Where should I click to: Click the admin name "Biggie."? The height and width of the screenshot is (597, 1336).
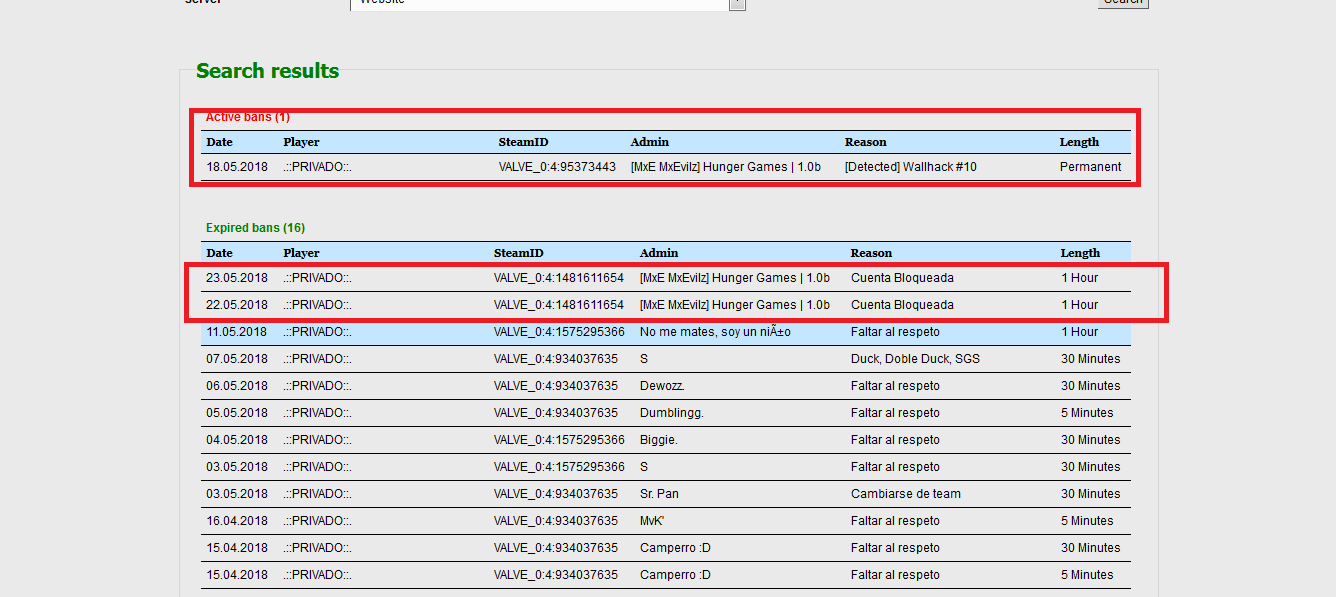pos(659,440)
